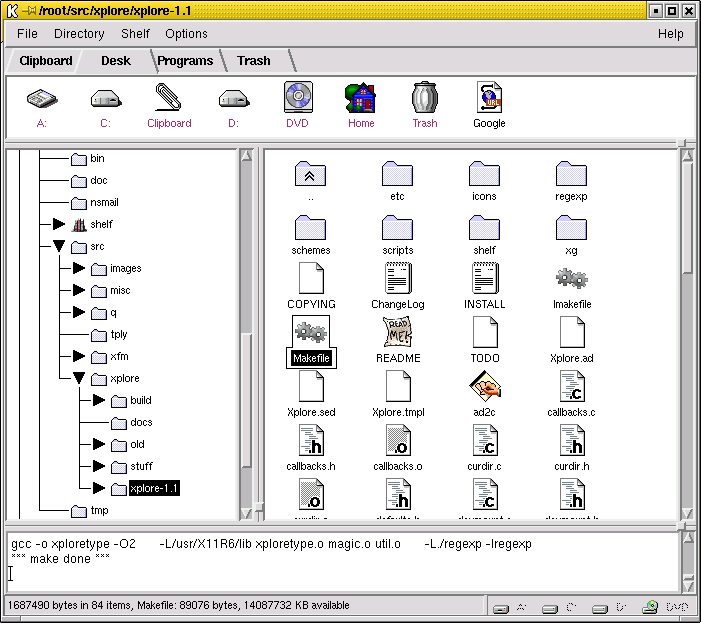Open the xg folder
Image resolution: width=701 pixels, height=623 pixels.
pos(571,228)
